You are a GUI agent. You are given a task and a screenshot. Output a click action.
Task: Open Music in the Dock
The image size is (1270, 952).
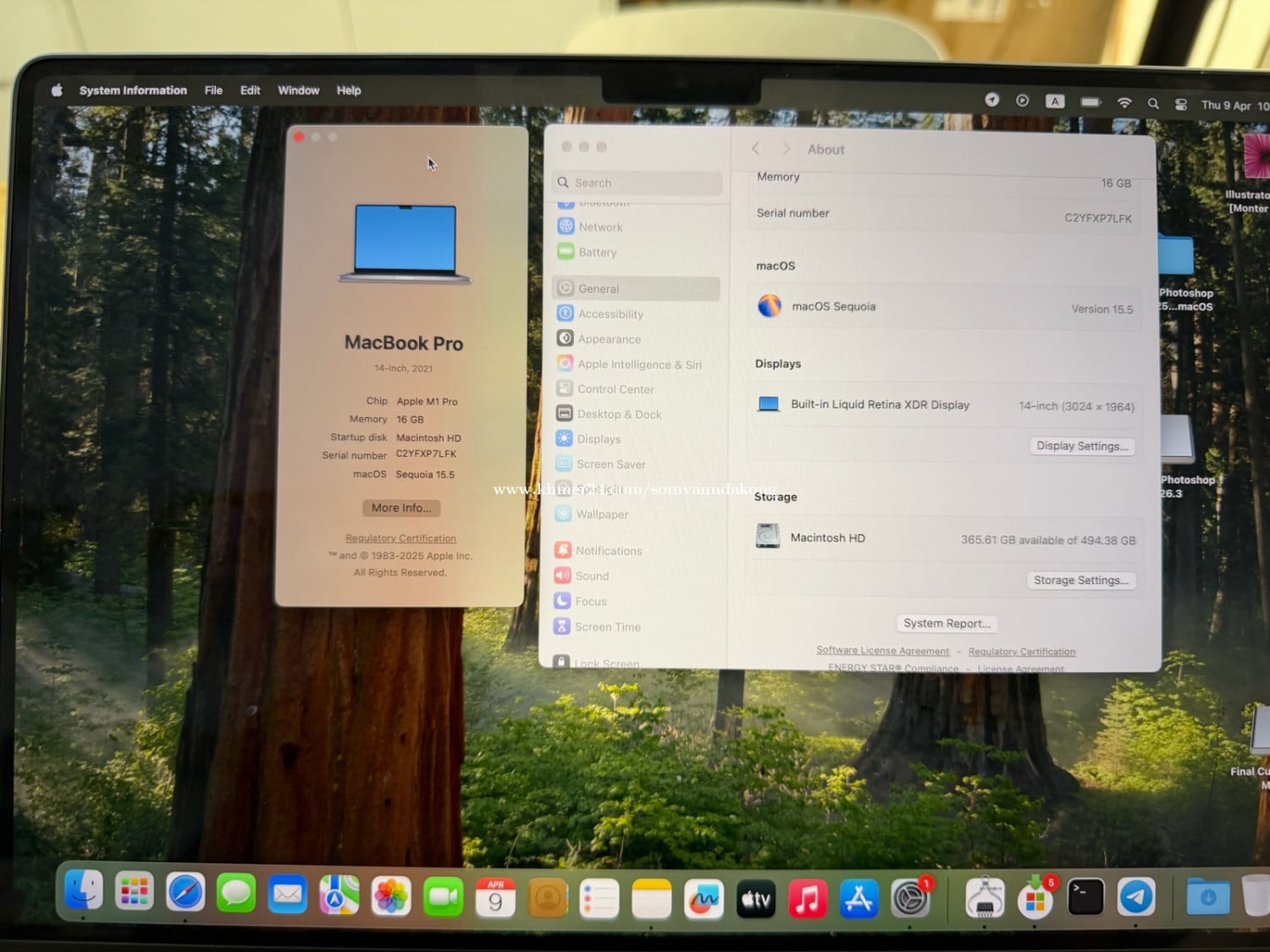(808, 899)
